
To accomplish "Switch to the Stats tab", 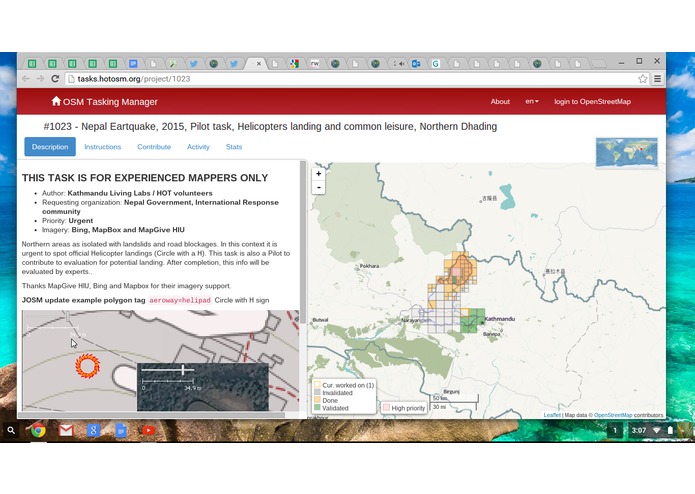I will point(234,147).
